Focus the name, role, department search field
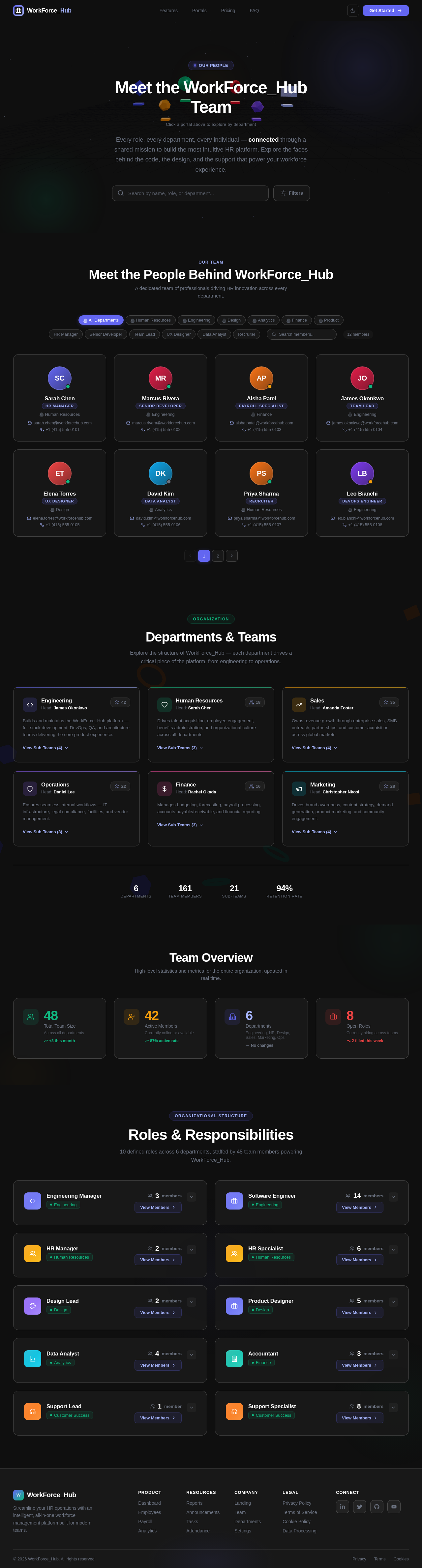This screenshot has height=1568, width=422. 190,193
